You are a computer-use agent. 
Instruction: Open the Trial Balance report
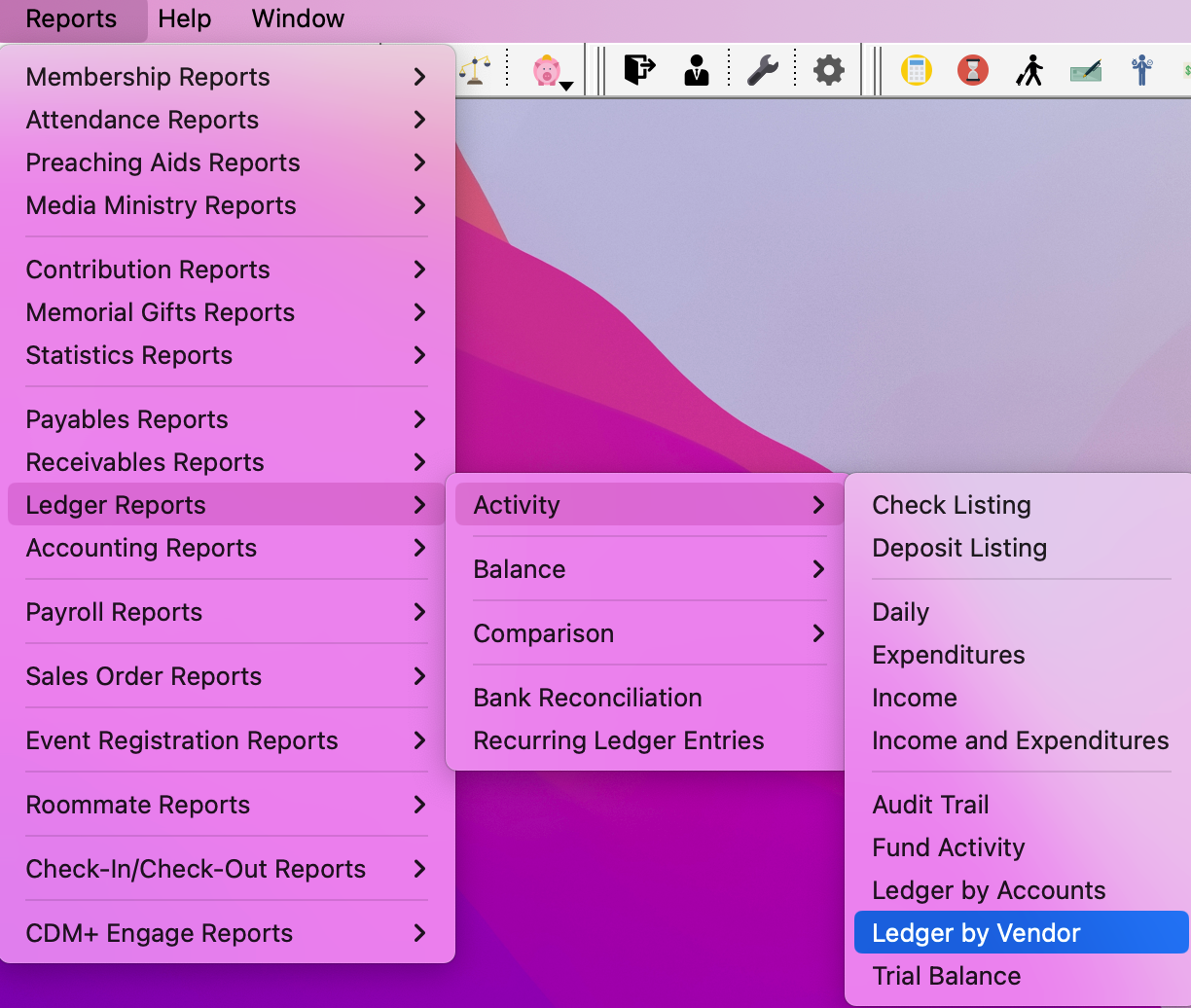tap(947, 976)
